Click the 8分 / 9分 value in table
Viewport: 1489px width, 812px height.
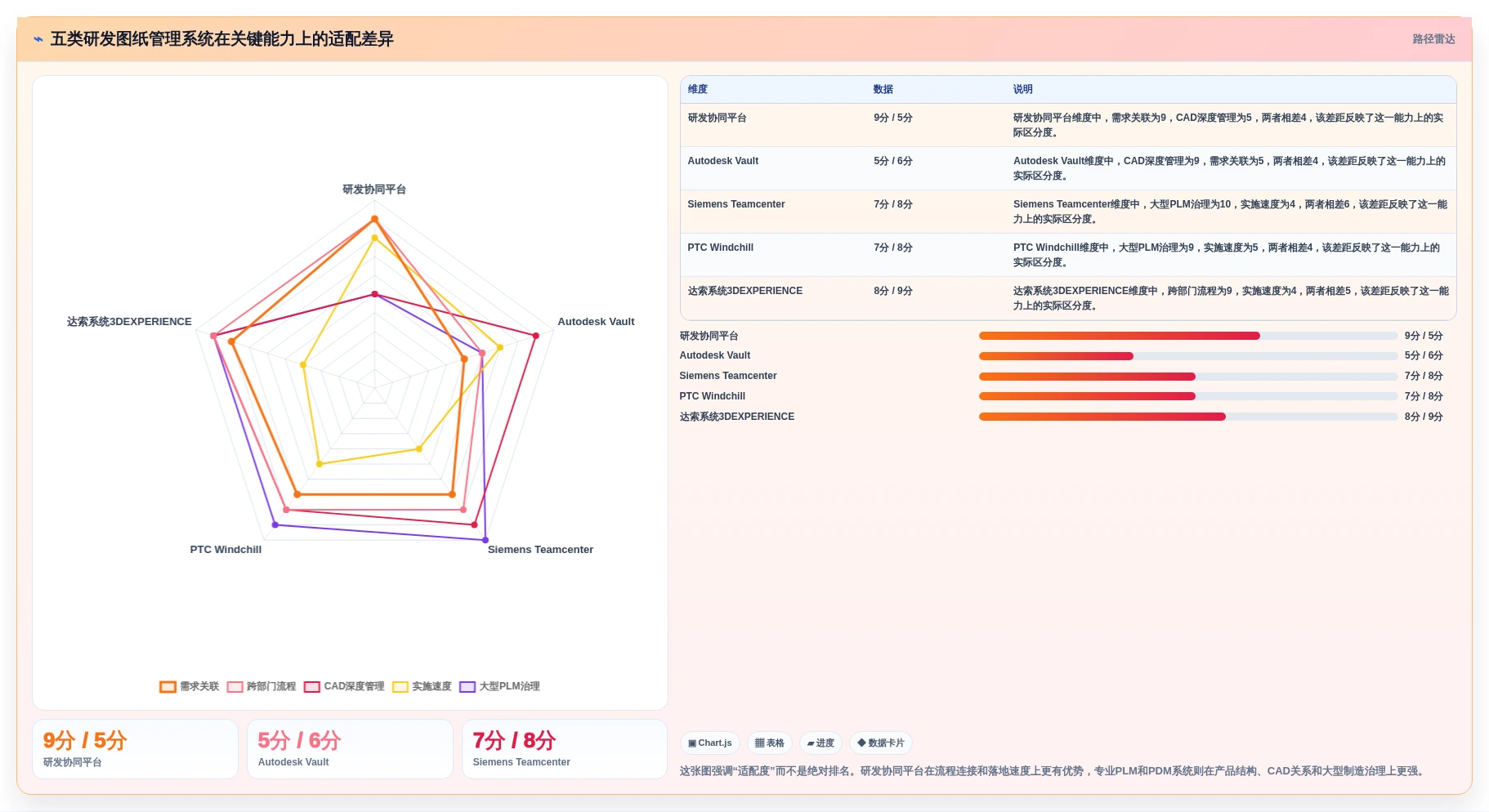(893, 292)
